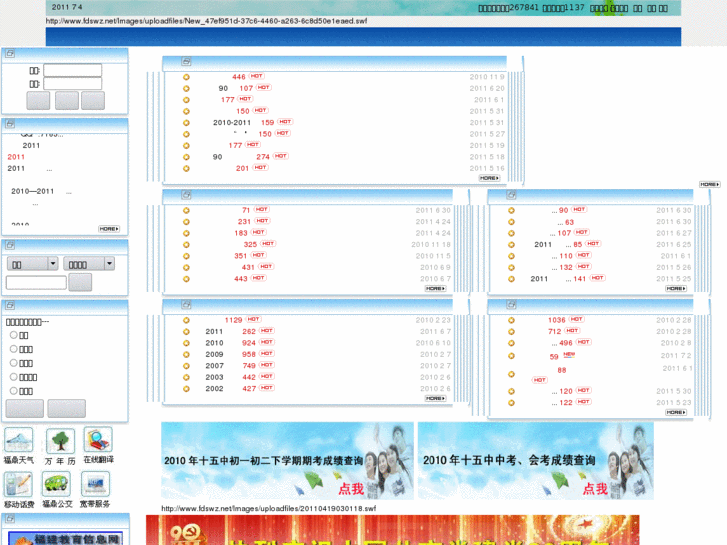
Task: Click header icon of panel starting with 71
Action: tap(186, 195)
